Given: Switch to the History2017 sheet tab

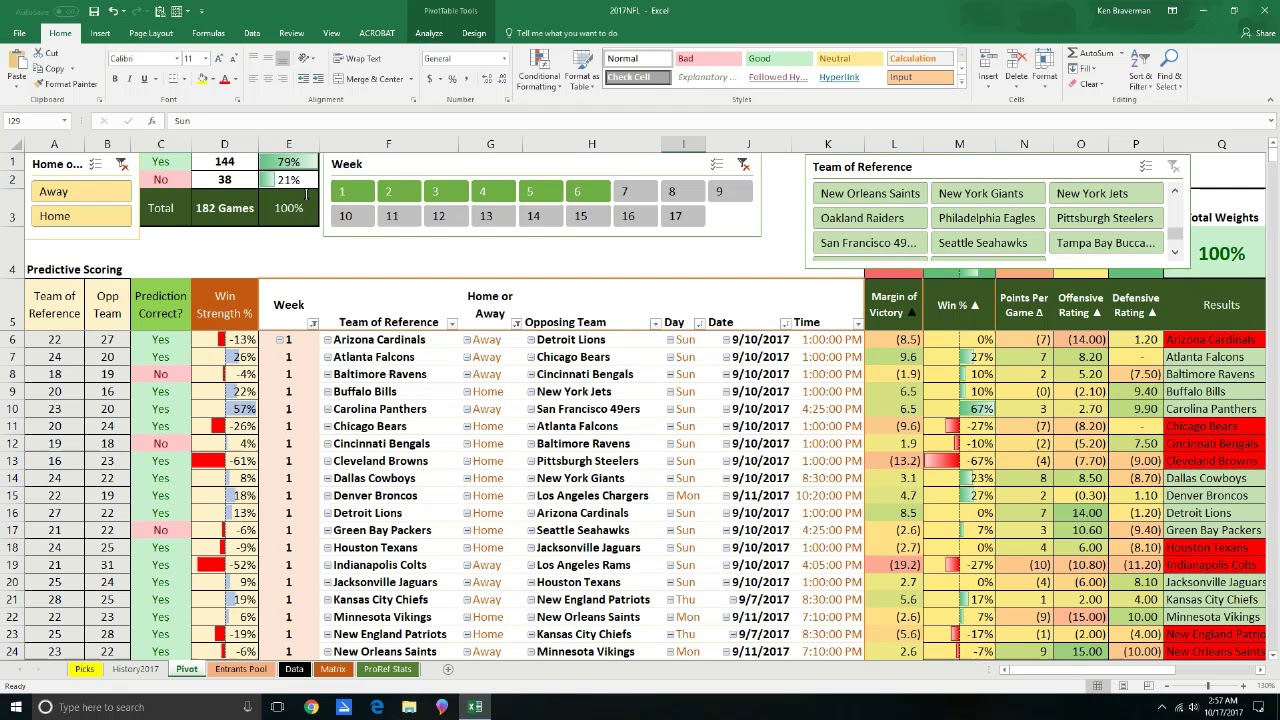Looking at the screenshot, I should 135,669.
